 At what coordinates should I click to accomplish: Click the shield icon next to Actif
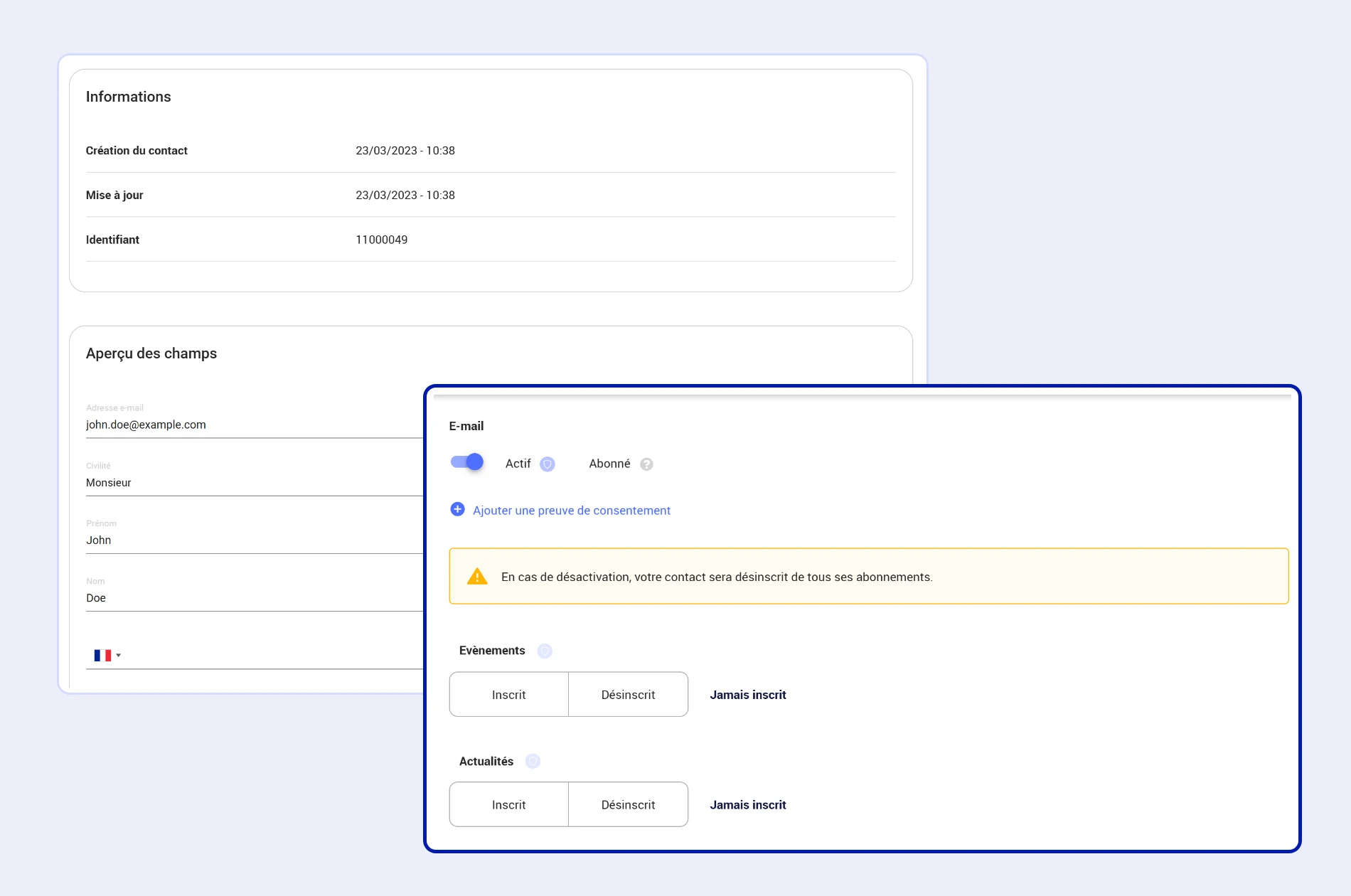(548, 464)
